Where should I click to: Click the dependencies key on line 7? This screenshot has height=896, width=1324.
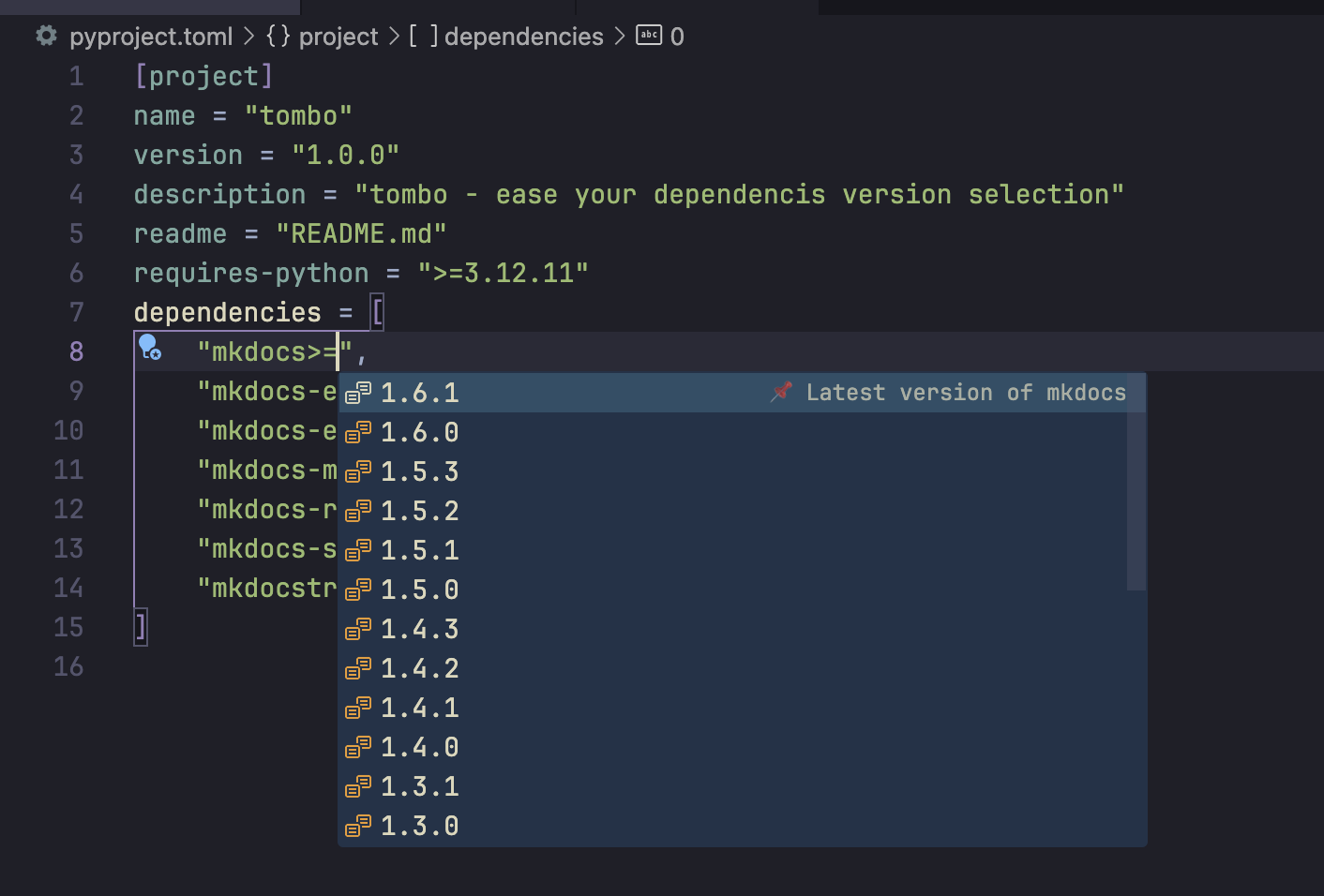coord(228,312)
